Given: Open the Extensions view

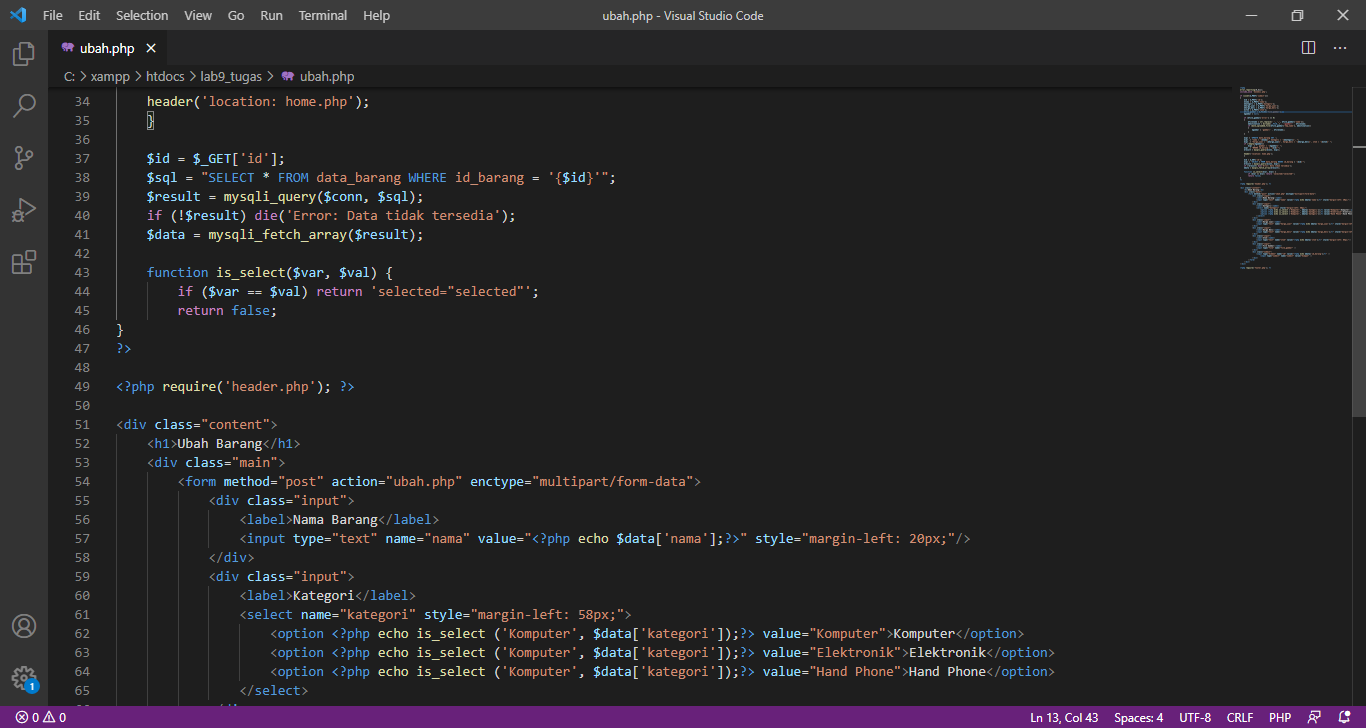Looking at the screenshot, I should point(24,262).
